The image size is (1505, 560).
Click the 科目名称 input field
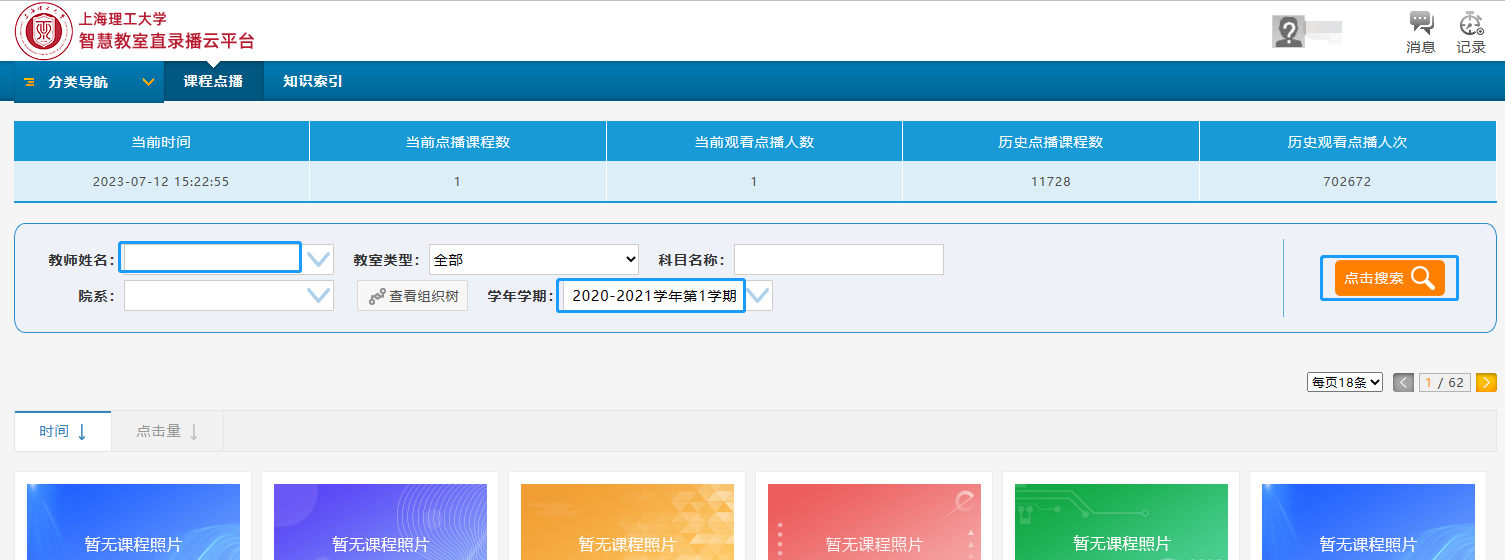[x=838, y=260]
